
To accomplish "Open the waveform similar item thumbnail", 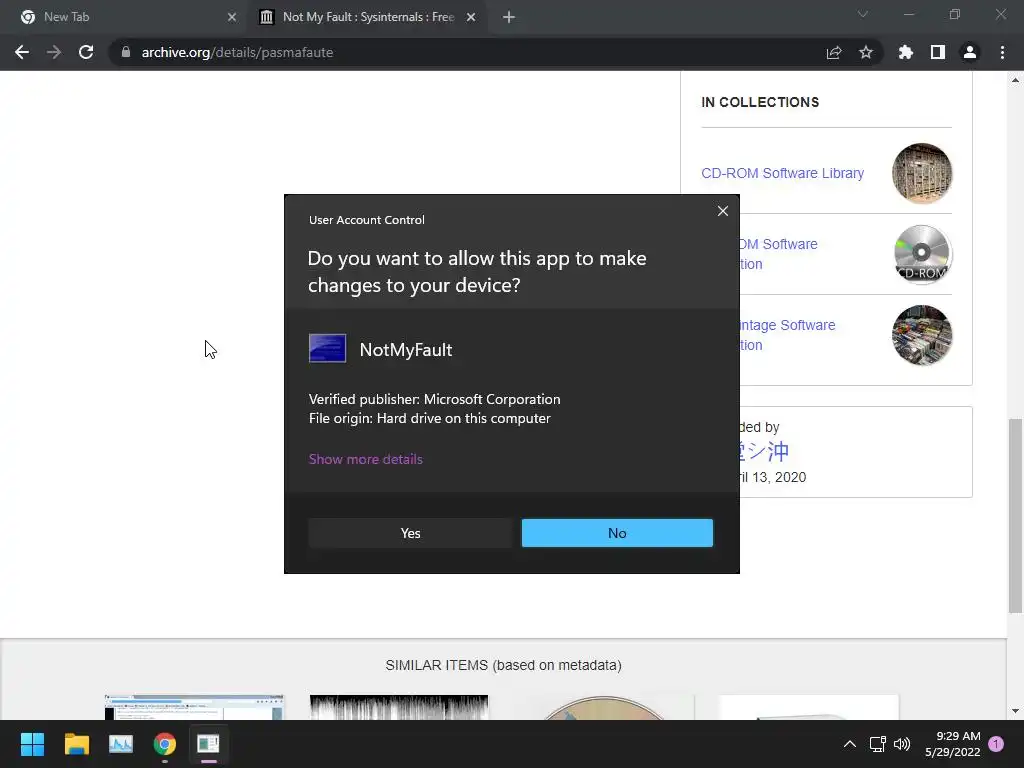I will click(399, 707).
